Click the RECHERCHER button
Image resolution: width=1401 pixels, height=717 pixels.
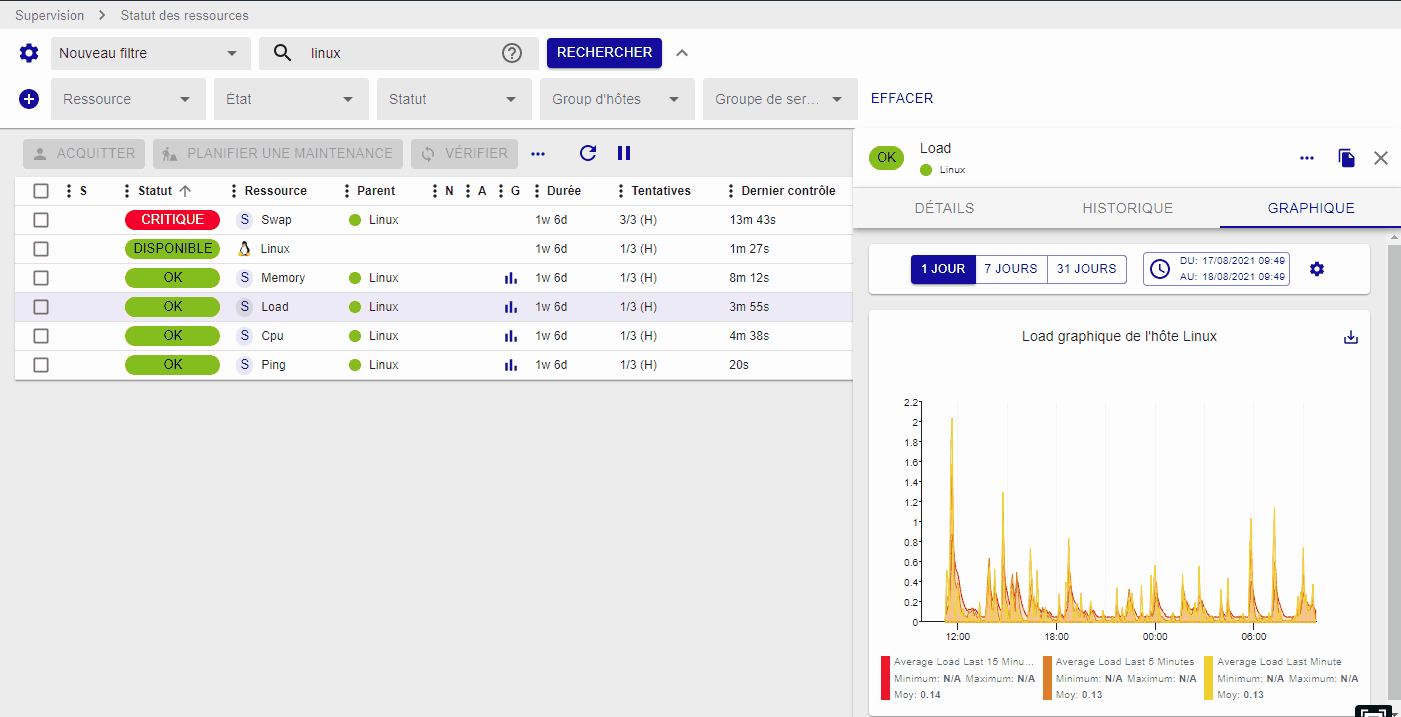(604, 52)
